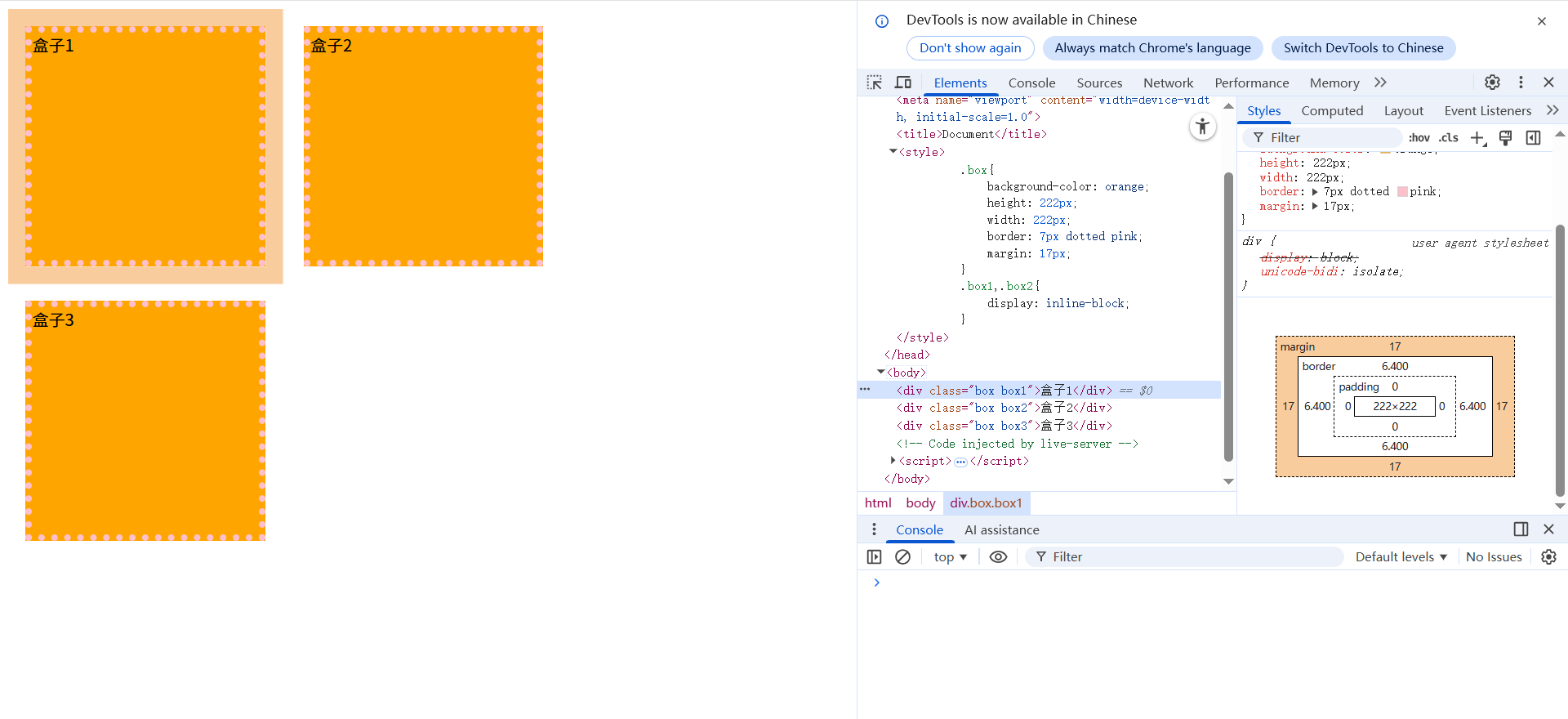Viewport: 1568px width, 719px height.
Task: Collapse the body element tree node
Action: tap(880, 373)
